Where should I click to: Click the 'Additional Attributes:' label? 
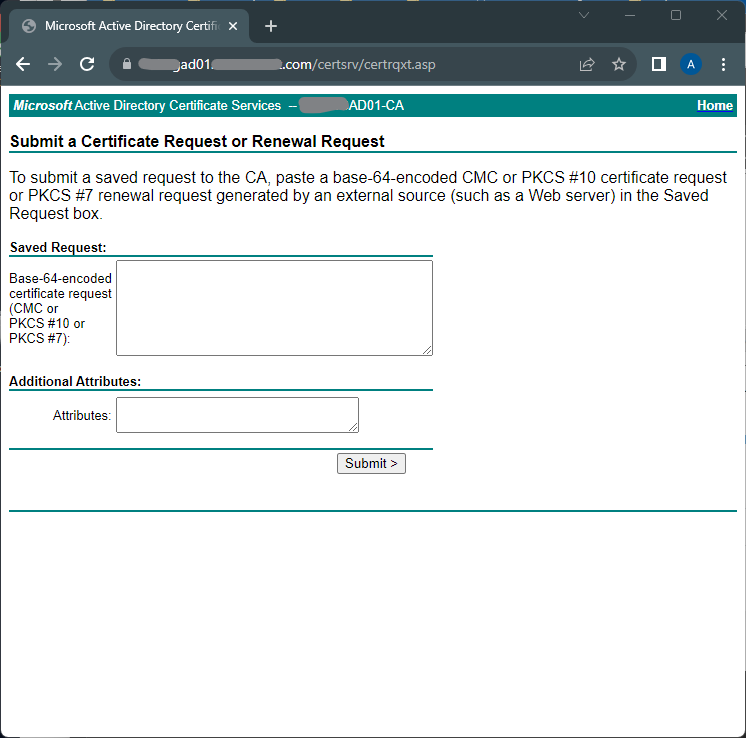[x=75, y=382]
